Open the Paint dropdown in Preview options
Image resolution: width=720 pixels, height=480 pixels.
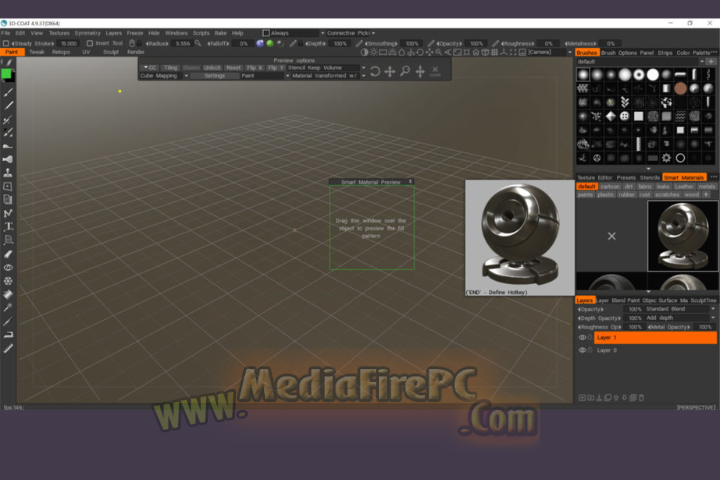(x=265, y=76)
